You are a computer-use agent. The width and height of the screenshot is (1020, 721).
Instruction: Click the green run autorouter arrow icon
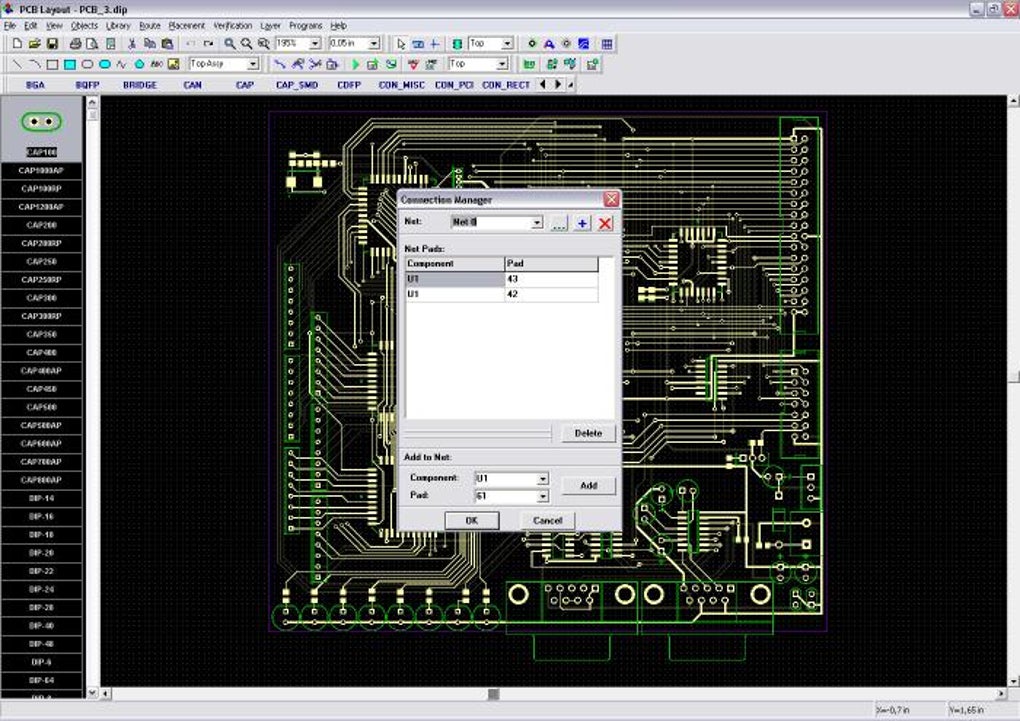click(x=355, y=64)
